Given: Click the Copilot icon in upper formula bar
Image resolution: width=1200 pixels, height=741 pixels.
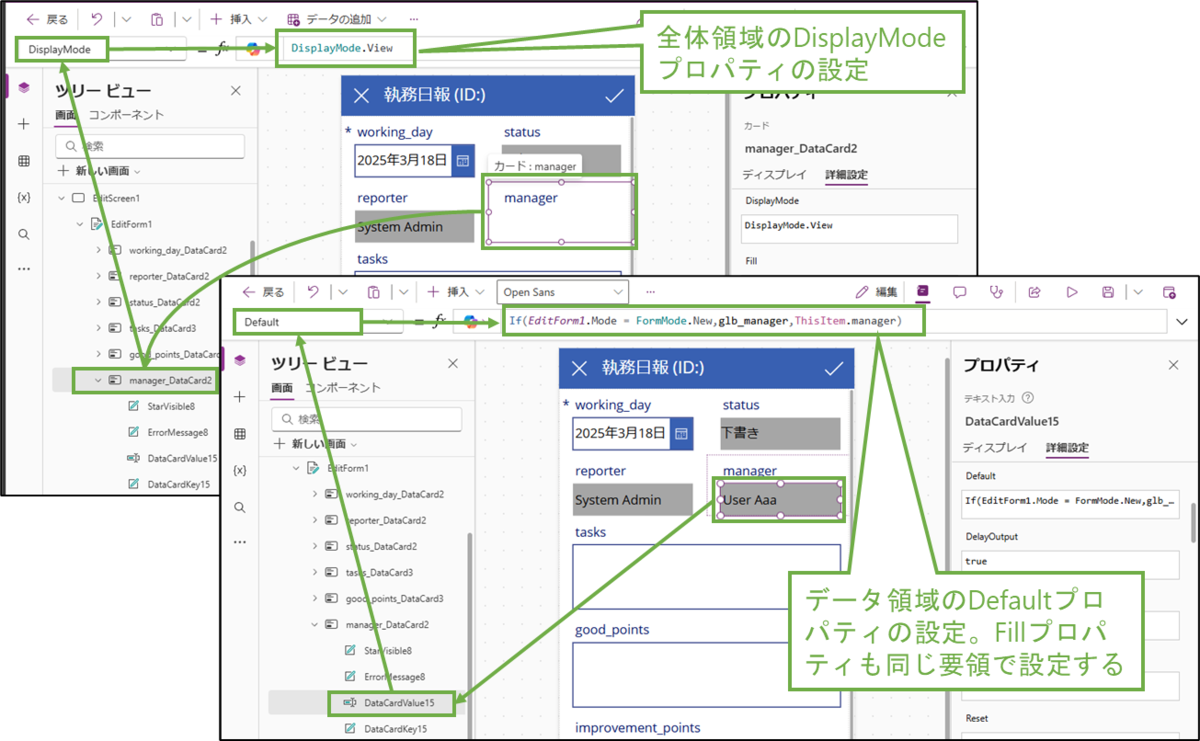Looking at the screenshot, I should tap(254, 49).
